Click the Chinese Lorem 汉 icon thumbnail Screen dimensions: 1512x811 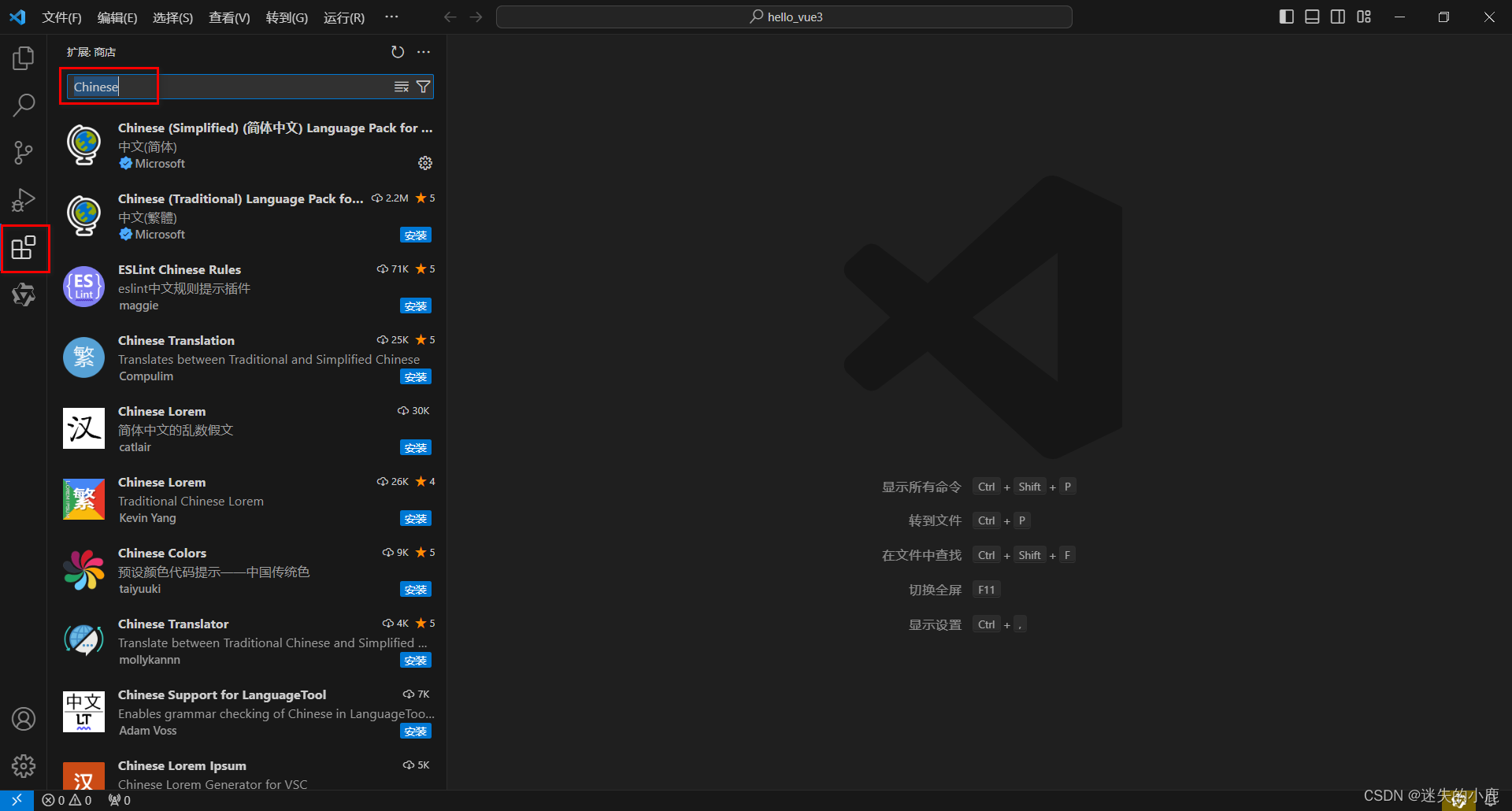coord(83,428)
